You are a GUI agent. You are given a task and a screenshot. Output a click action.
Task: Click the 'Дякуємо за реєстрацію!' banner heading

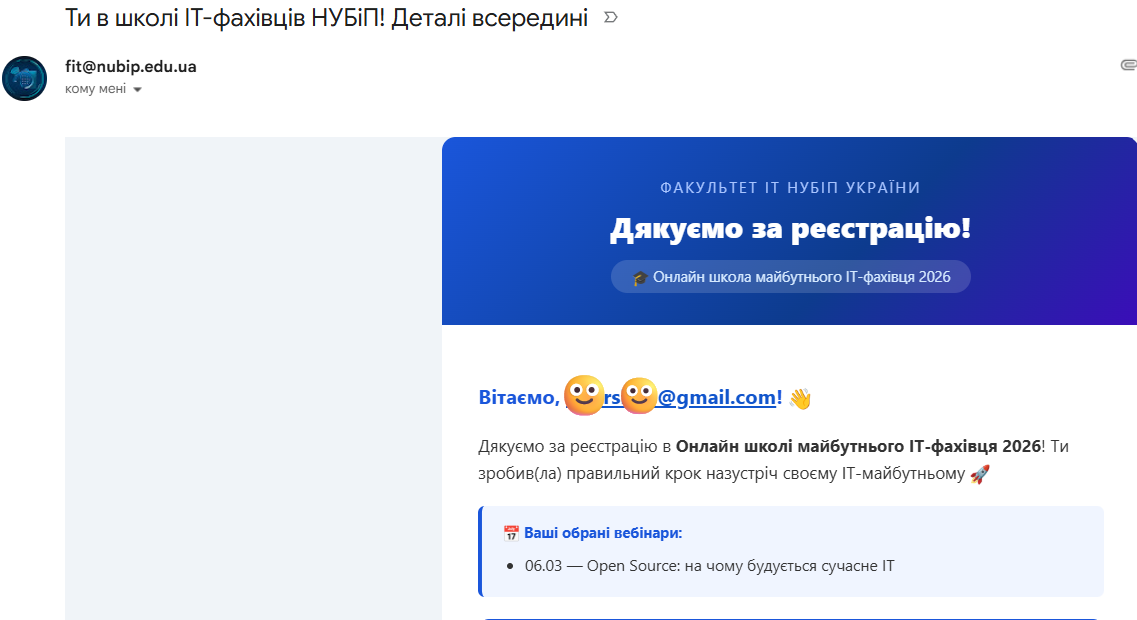[x=789, y=230]
